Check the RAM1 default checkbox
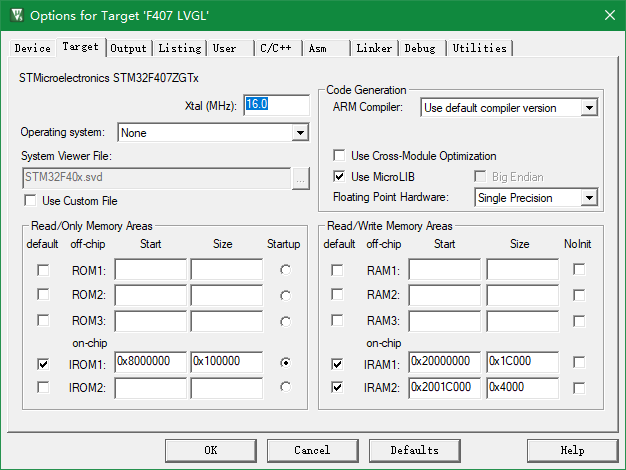The width and height of the screenshot is (626, 470). pos(337,270)
